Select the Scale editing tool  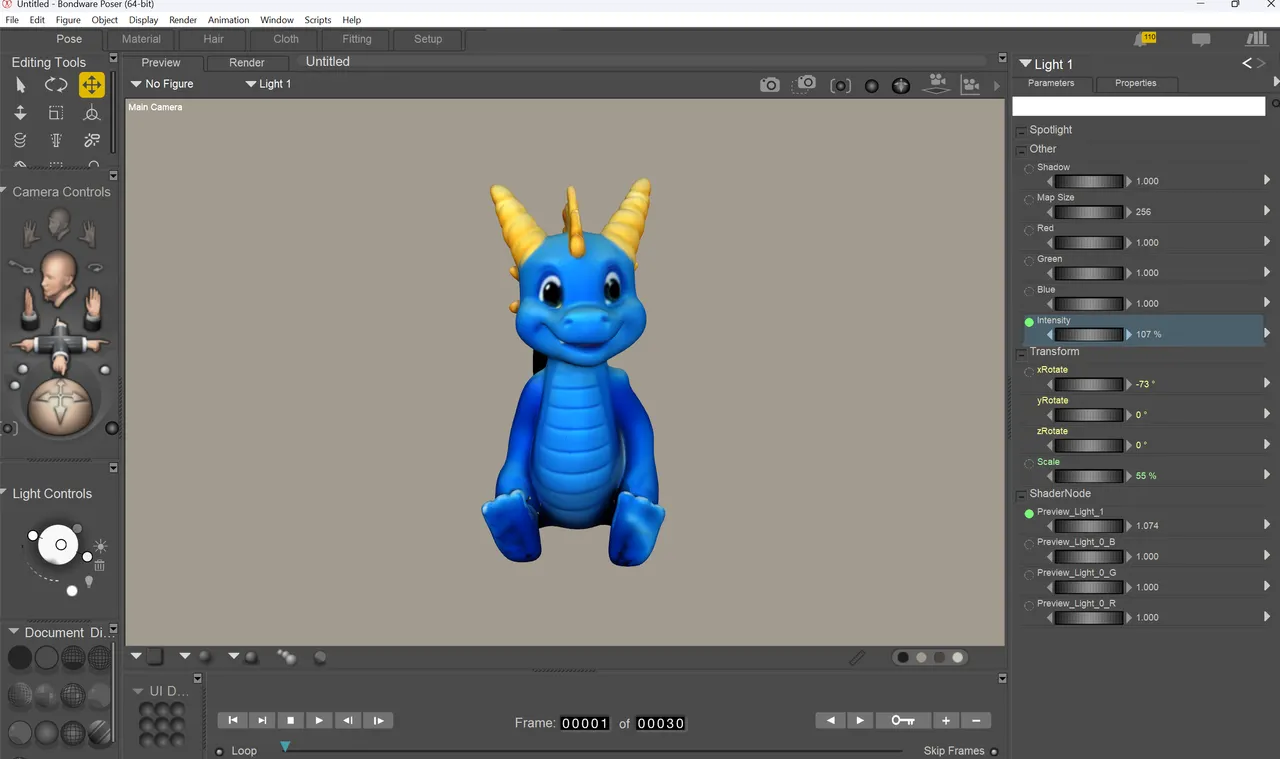point(56,113)
